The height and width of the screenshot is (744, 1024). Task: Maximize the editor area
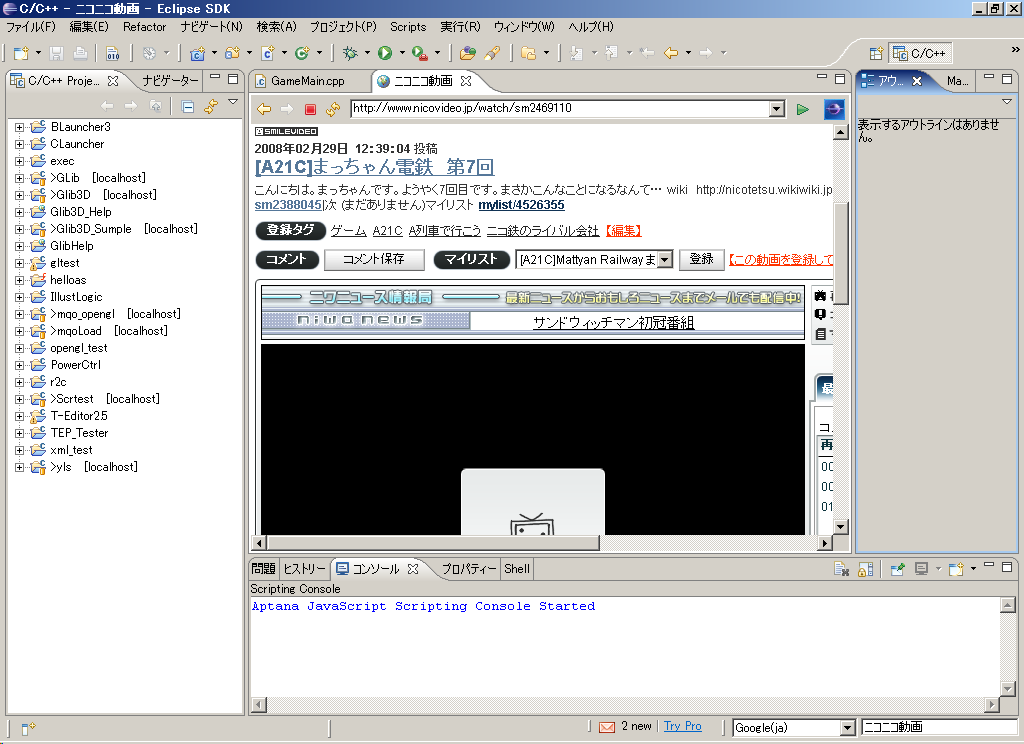840,79
